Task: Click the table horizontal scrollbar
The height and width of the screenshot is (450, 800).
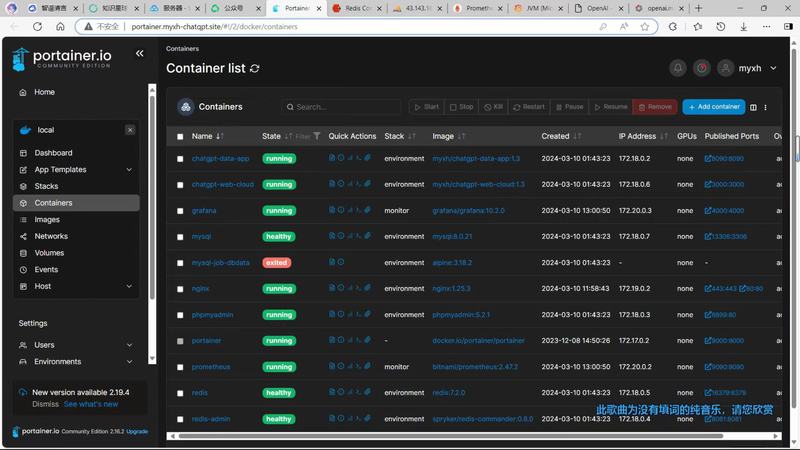Action: click(x=451, y=436)
